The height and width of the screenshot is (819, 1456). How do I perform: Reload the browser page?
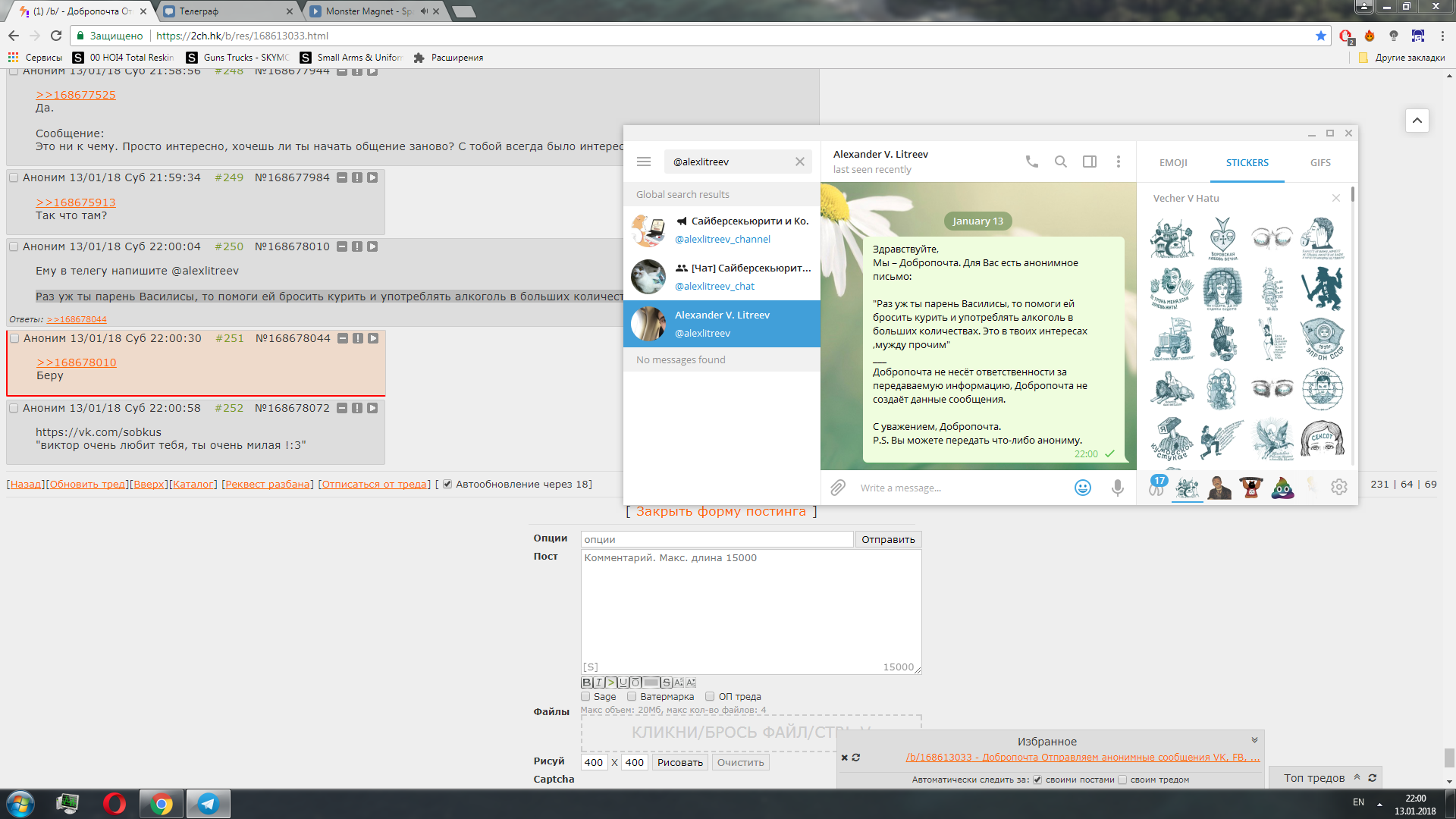click(56, 36)
